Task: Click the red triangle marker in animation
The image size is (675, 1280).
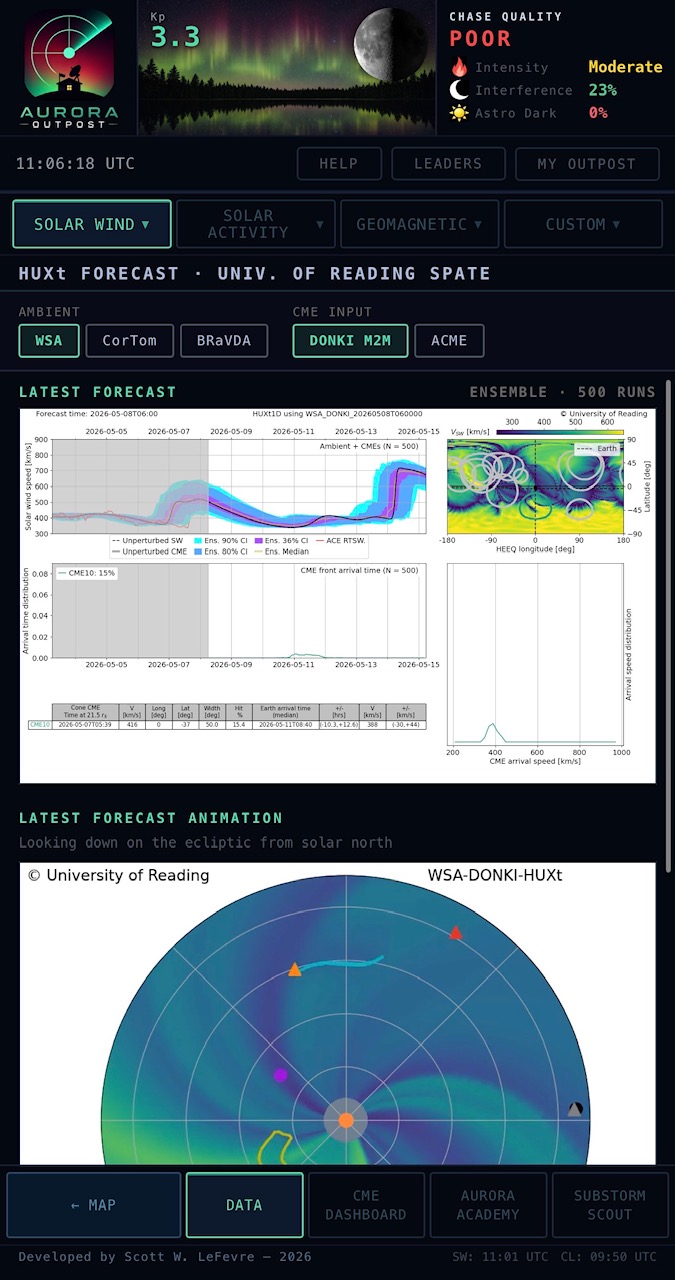Action: point(456,934)
